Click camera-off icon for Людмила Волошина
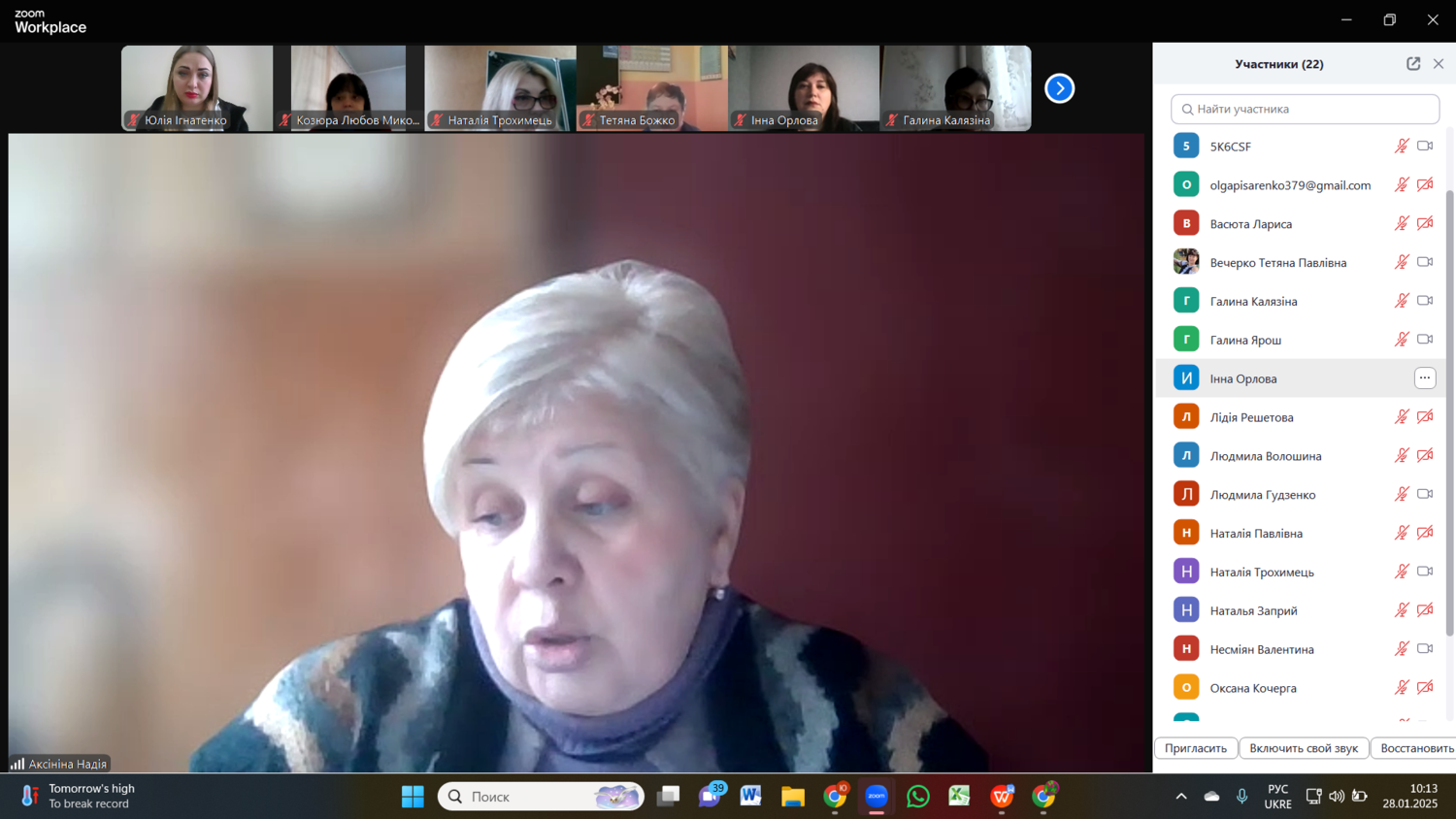This screenshot has width=1456, height=819. [x=1425, y=456]
